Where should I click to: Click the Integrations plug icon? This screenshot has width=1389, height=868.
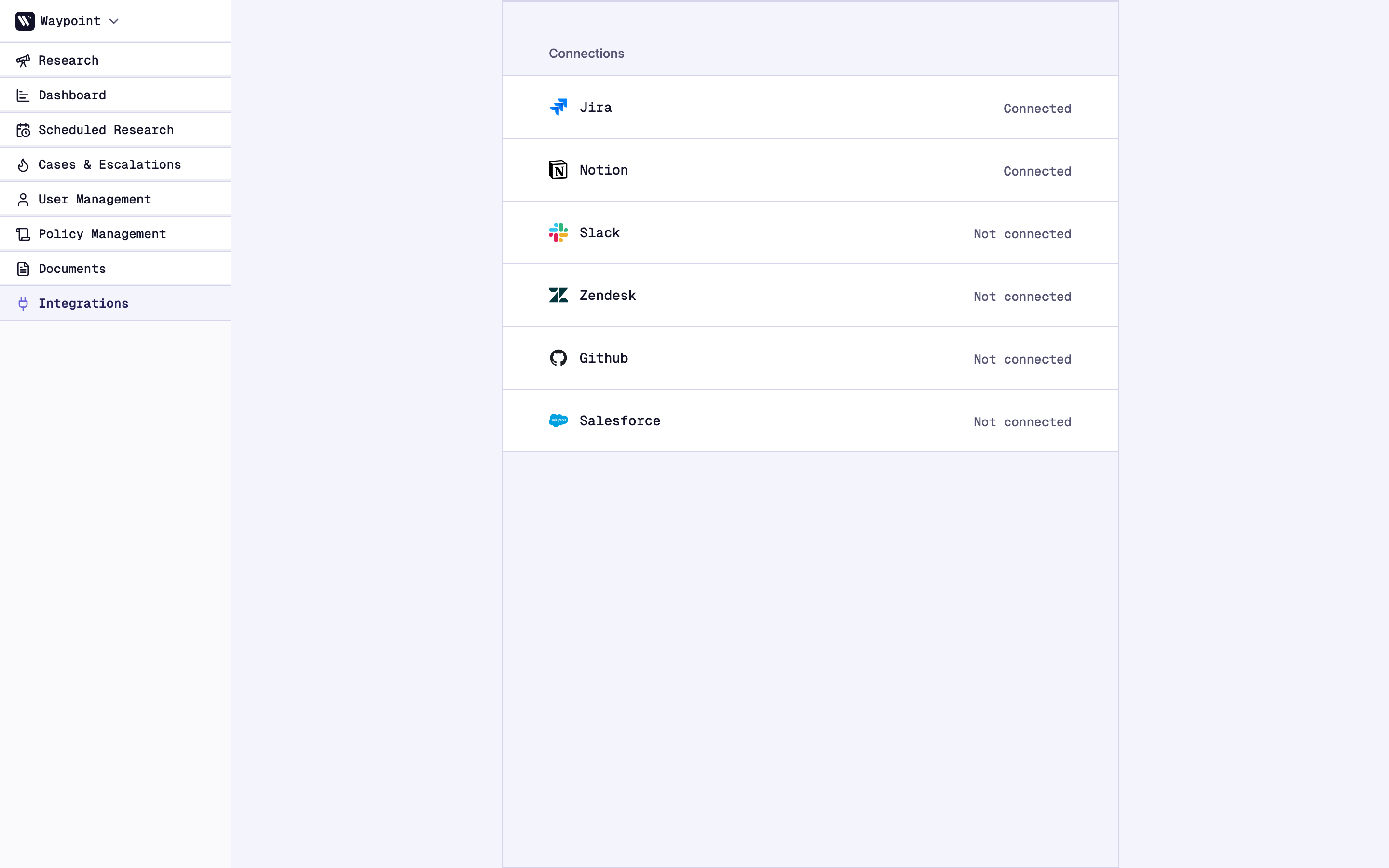click(x=23, y=304)
